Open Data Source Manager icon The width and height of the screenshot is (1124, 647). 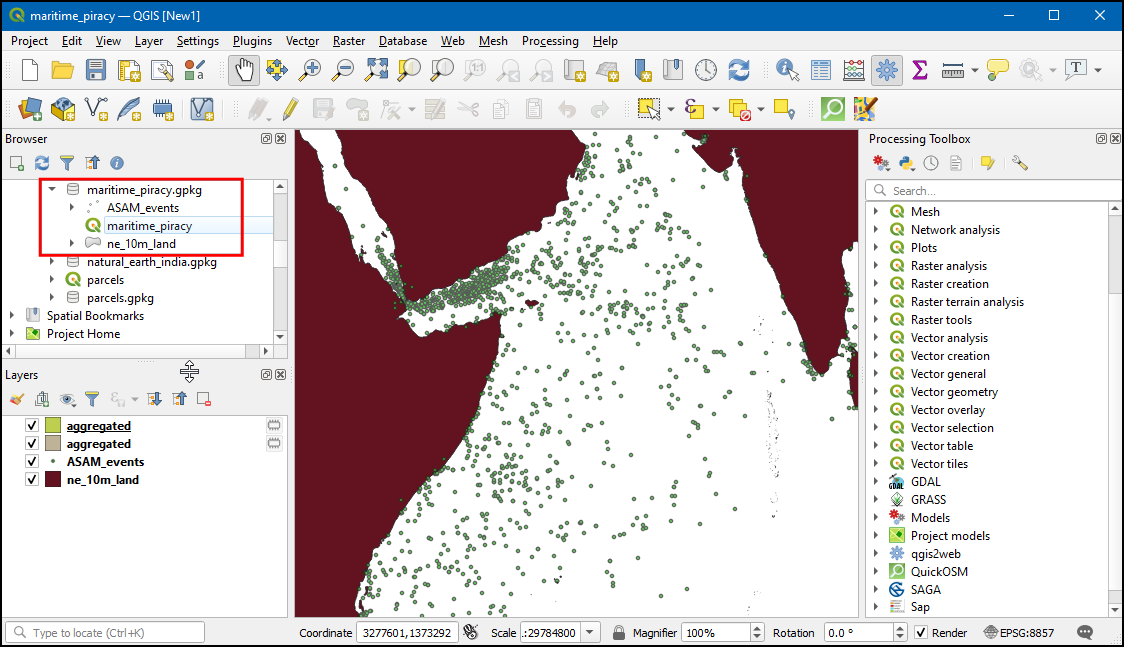[x=29, y=110]
